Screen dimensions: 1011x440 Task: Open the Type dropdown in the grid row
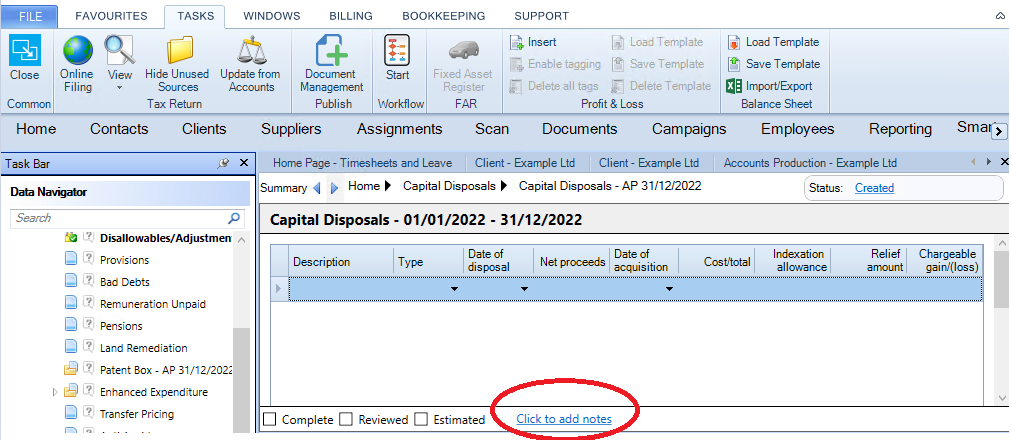(454, 289)
